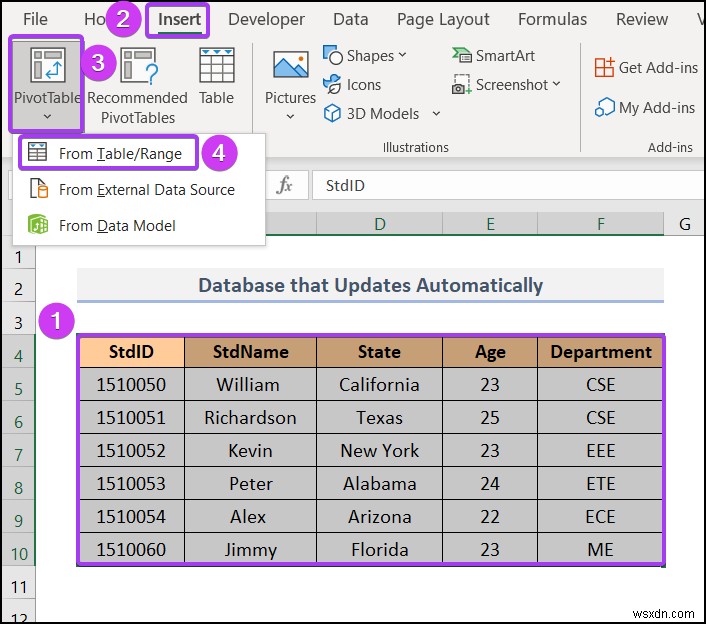Open the Pictures icon
The width and height of the screenshot is (706, 624).
(x=290, y=65)
